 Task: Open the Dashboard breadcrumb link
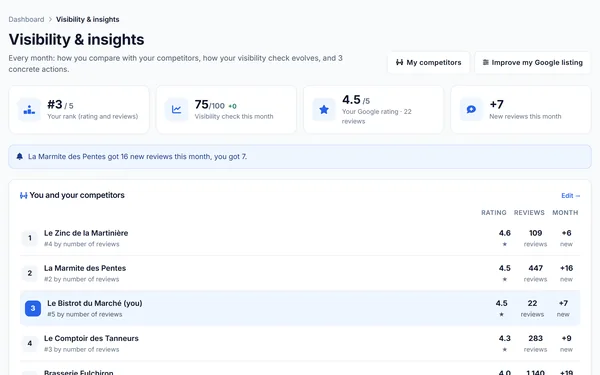point(26,20)
